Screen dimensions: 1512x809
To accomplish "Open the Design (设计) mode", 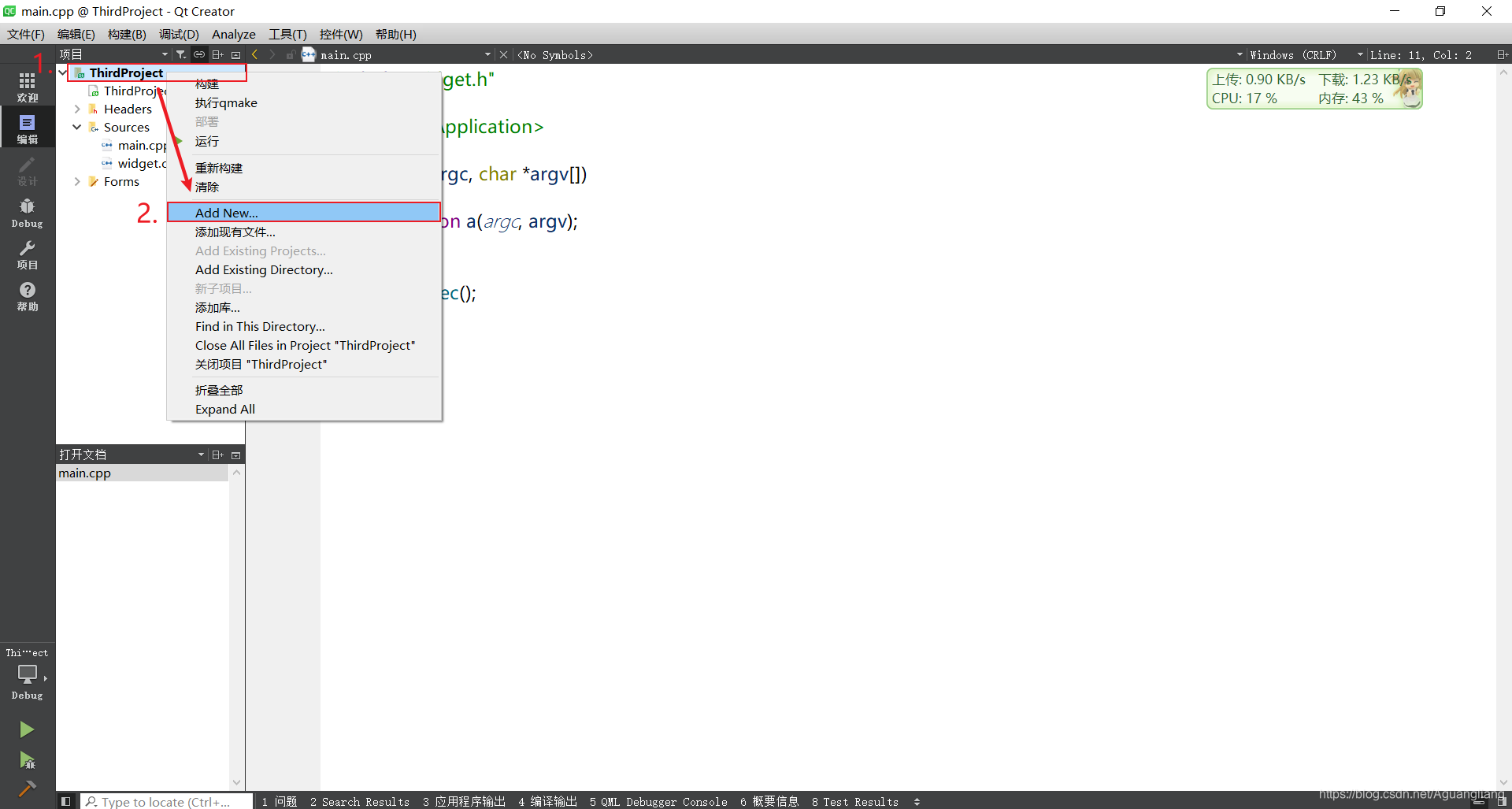I will 28,170.
